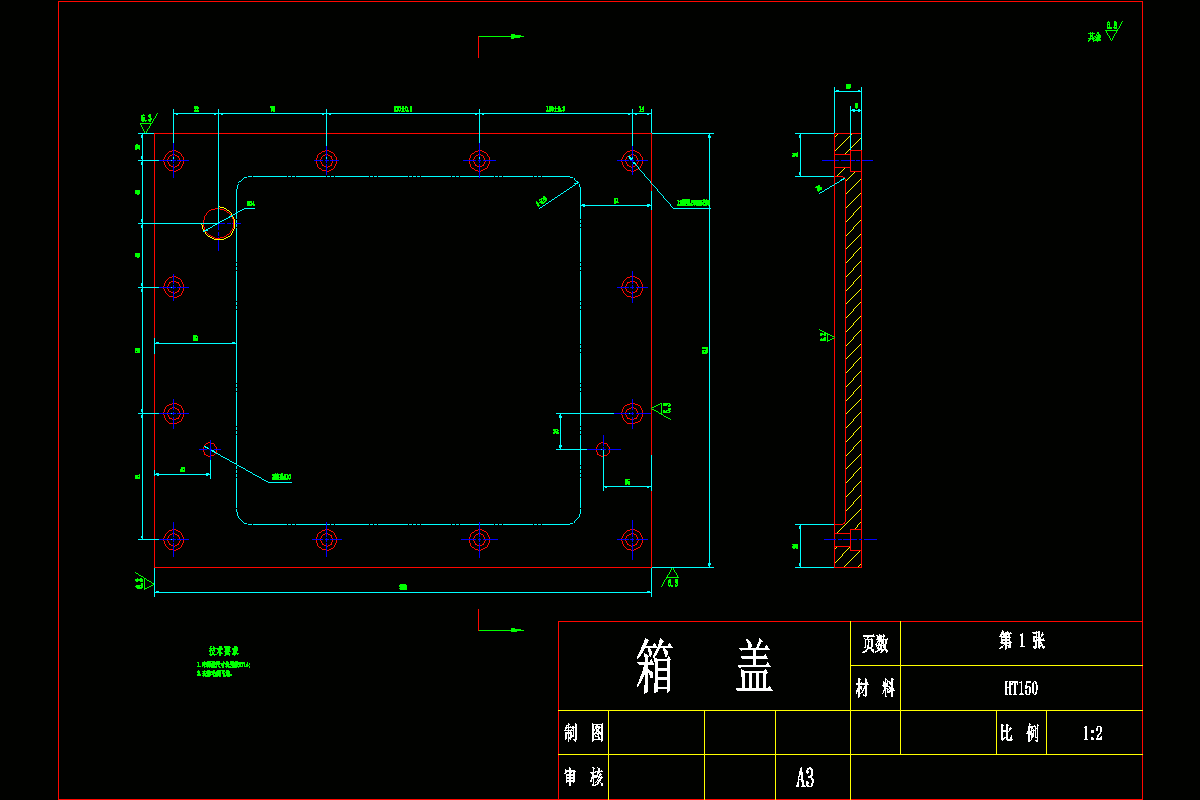The image size is (1200, 800).
Task: Pick the bottom-left corner bolt hole
Action: coord(175,540)
